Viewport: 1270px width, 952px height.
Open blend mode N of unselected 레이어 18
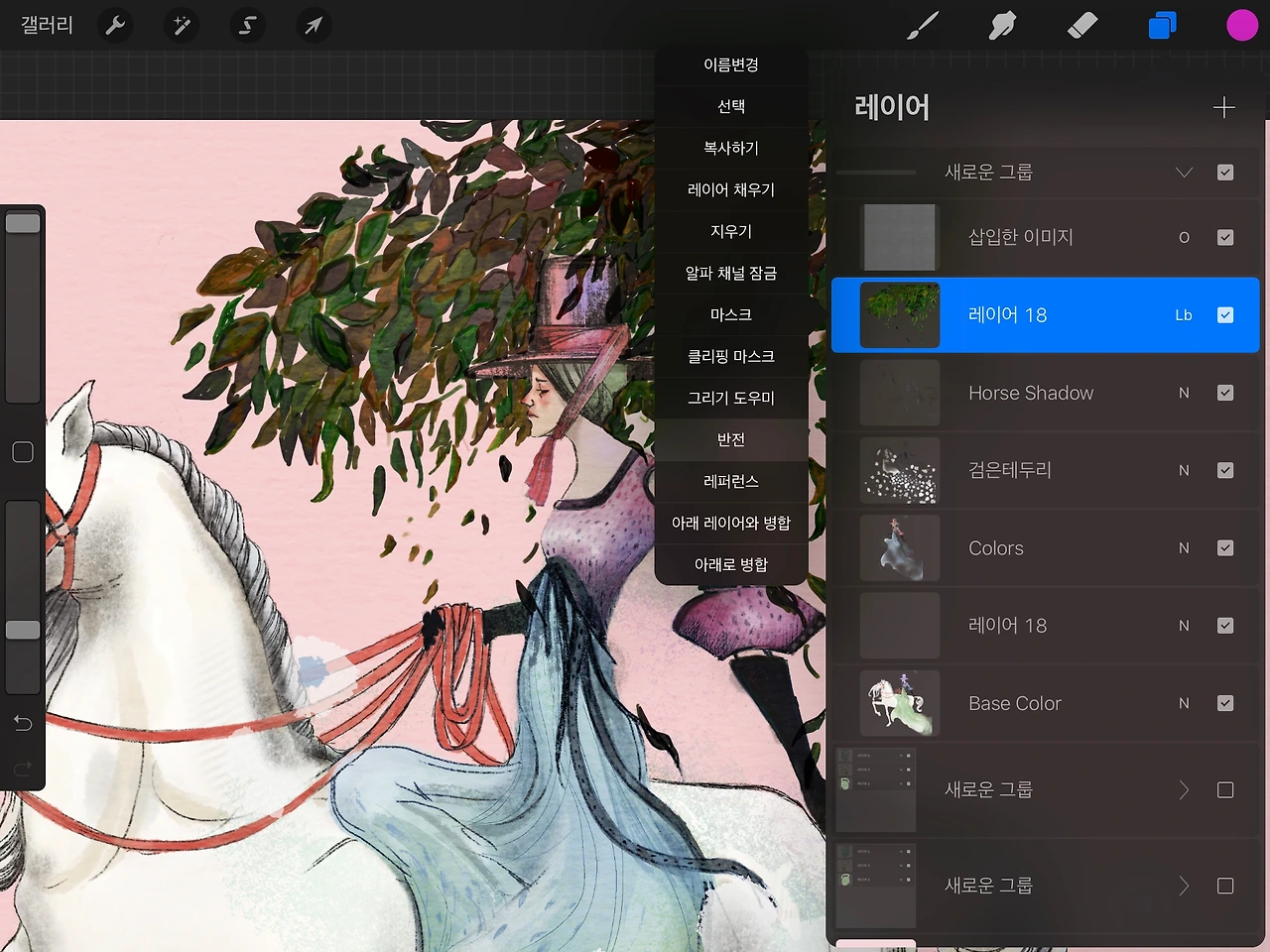pos(1184,626)
